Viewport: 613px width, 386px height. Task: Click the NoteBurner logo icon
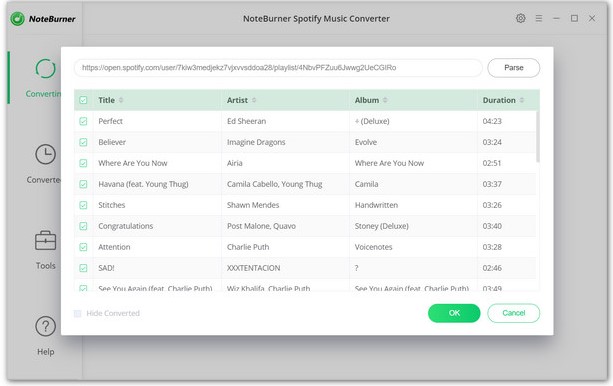(17, 19)
